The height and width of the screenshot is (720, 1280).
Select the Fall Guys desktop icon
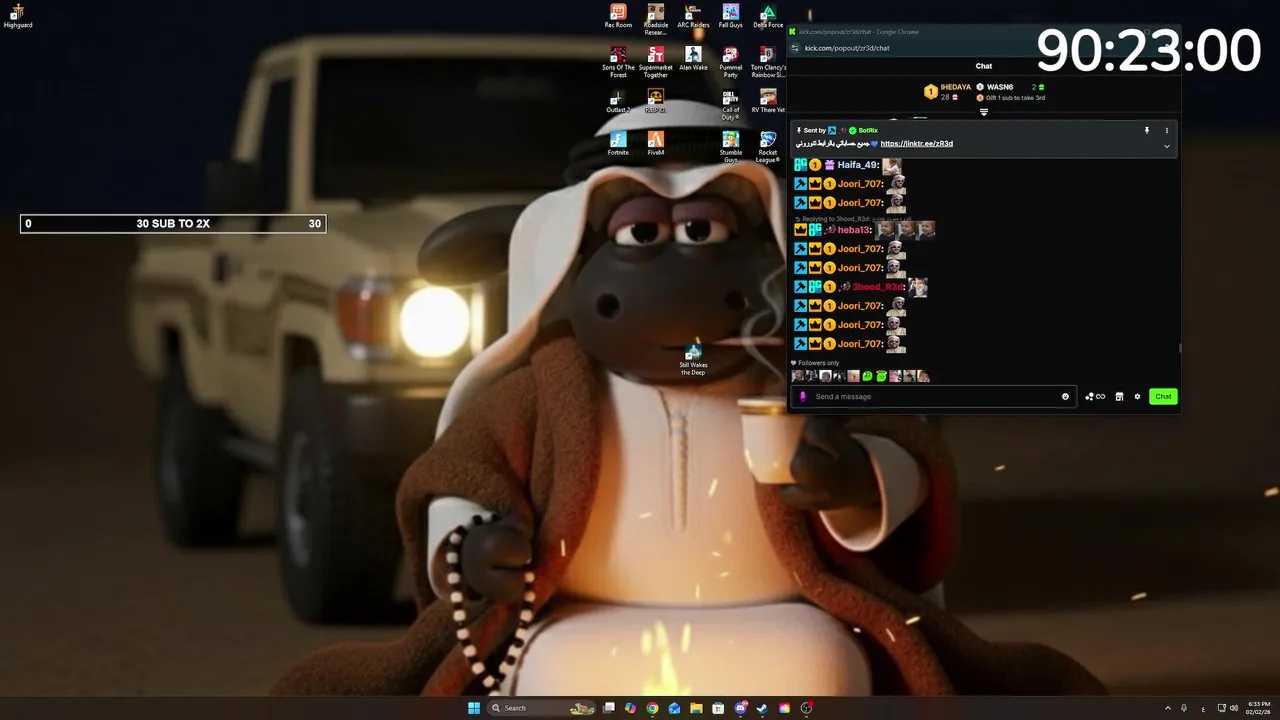(731, 16)
